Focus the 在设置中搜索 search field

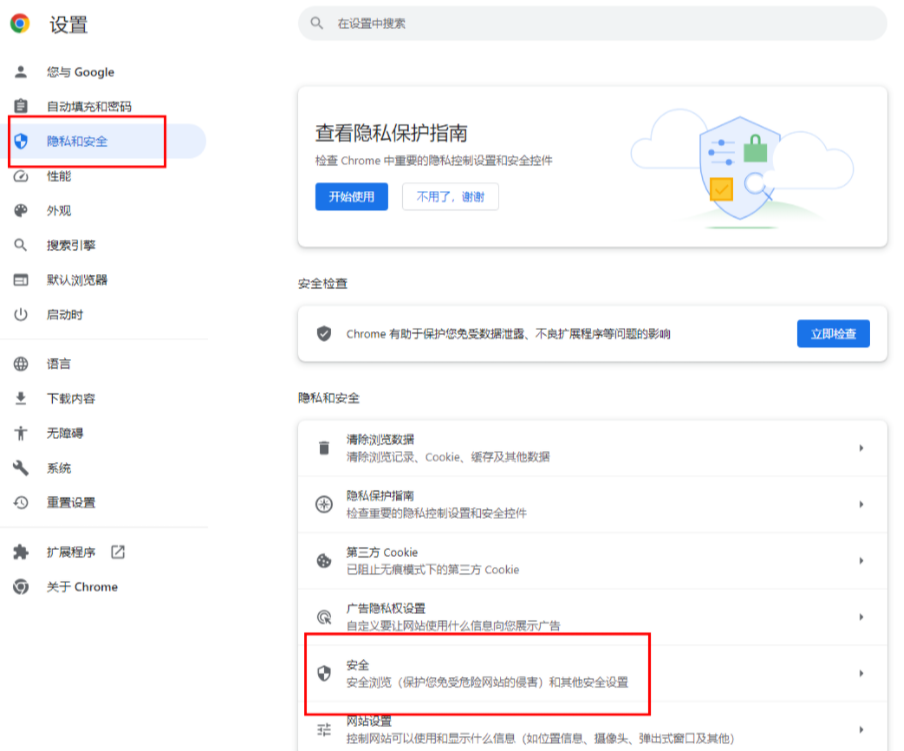(x=592, y=23)
